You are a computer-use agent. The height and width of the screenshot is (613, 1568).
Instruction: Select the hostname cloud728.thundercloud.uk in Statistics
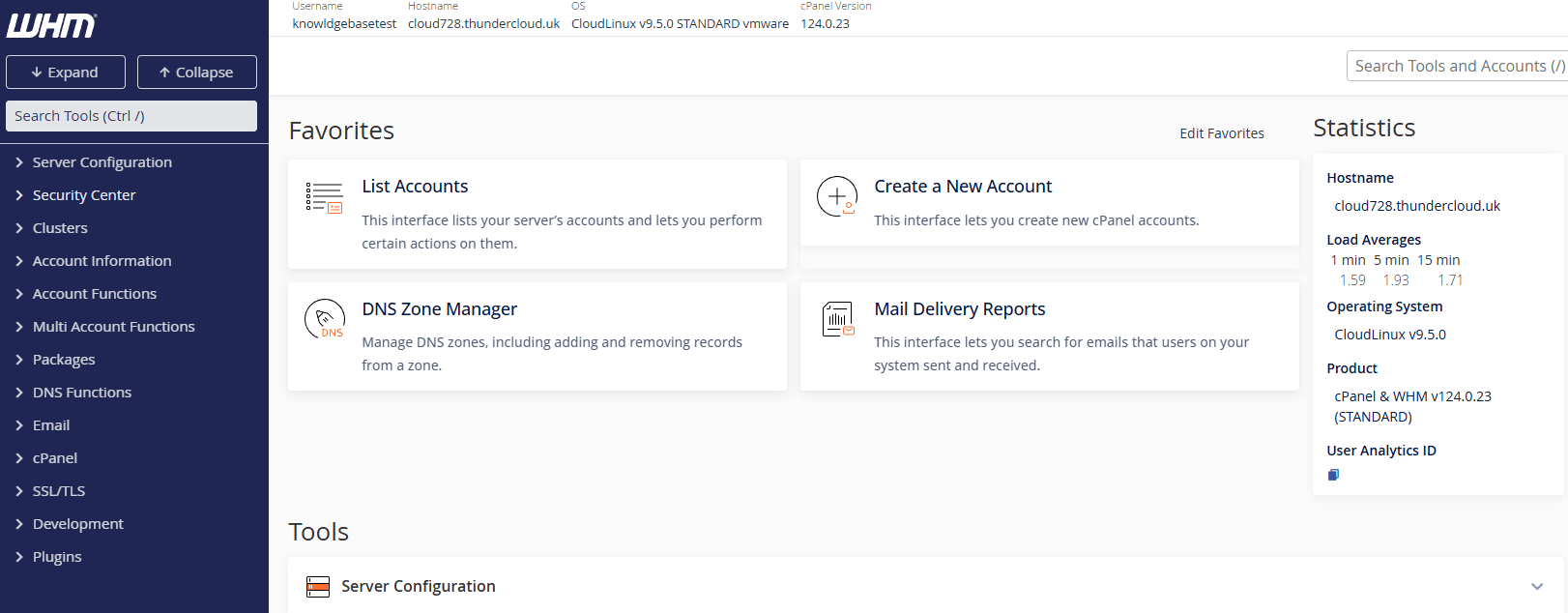(x=1417, y=206)
